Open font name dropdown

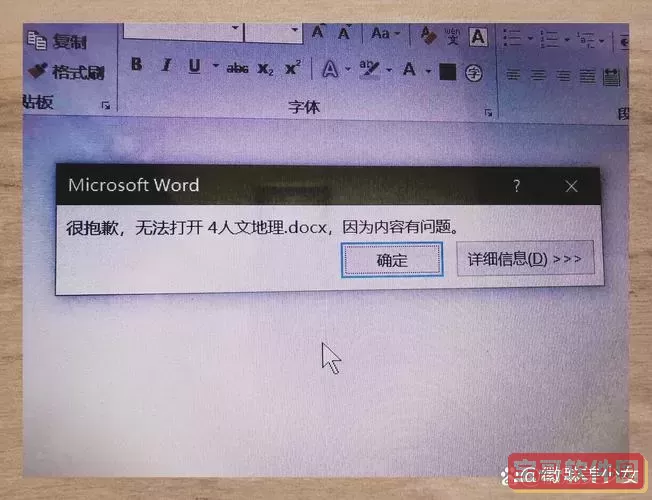[x=235, y=29]
